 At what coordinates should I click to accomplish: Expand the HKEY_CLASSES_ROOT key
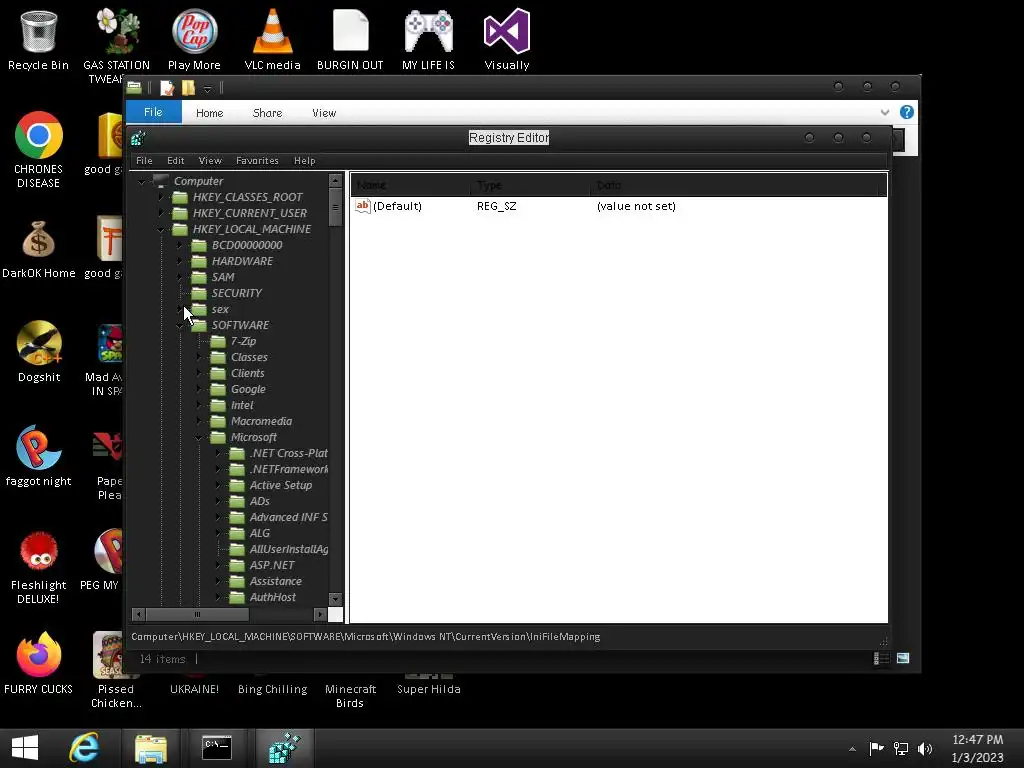pyautogui.click(x=161, y=197)
